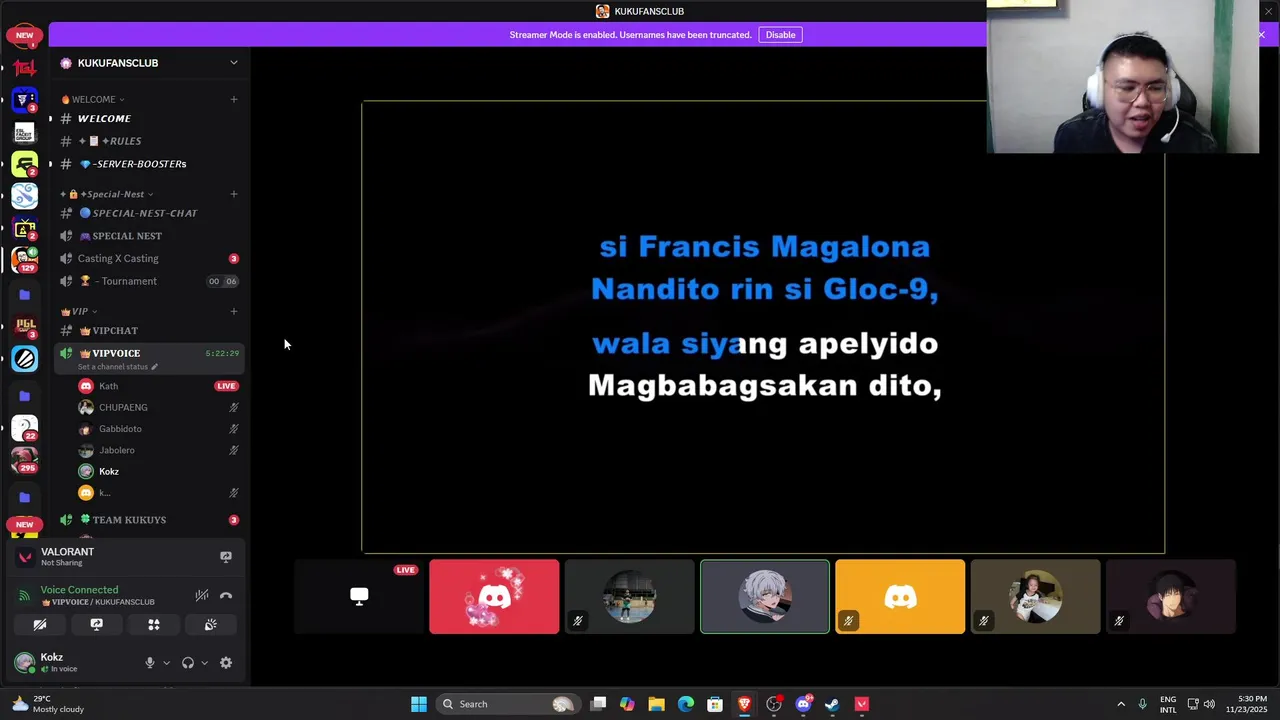The height and width of the screenshot is (720, 1280).
Task: Open the first NEW server notification badge
Action: (x=24, y=35)
